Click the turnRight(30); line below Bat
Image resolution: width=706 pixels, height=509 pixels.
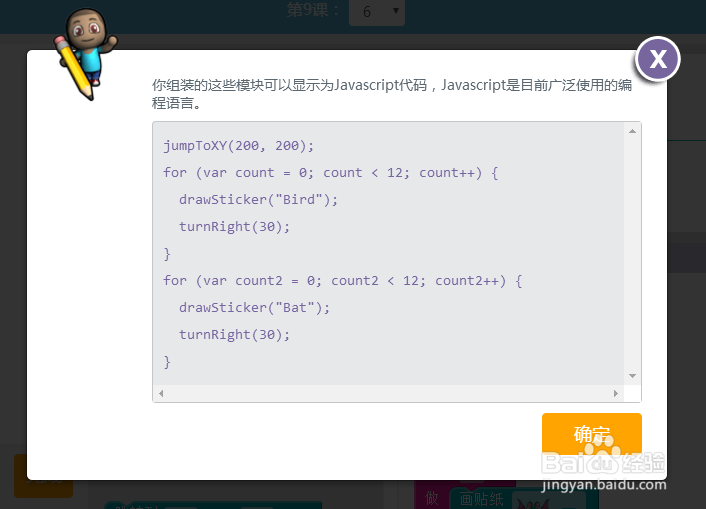[234, 335]
